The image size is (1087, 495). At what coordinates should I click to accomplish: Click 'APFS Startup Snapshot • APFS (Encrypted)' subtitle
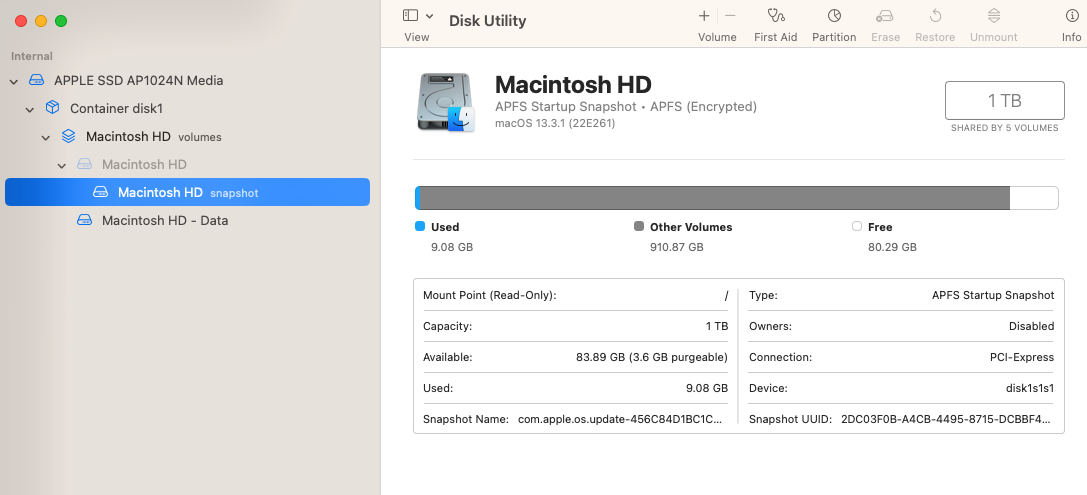pos(626,107)
